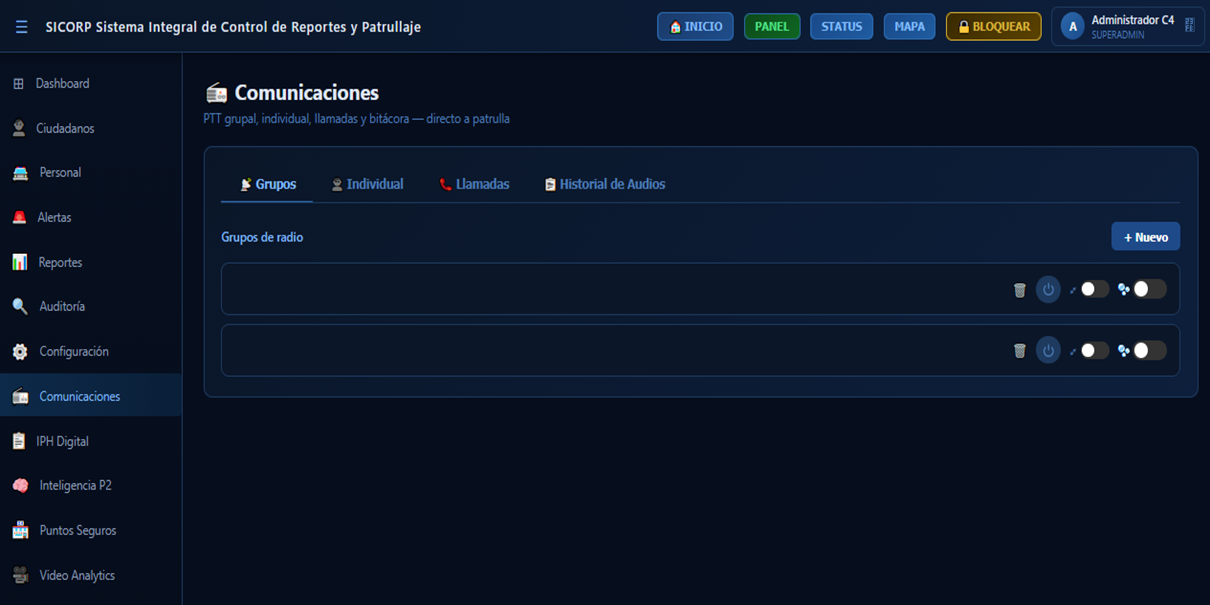Open Video Analytics camera icon in sidebar
Viewport: 1210px width, 605px height.
pos(20,575)
